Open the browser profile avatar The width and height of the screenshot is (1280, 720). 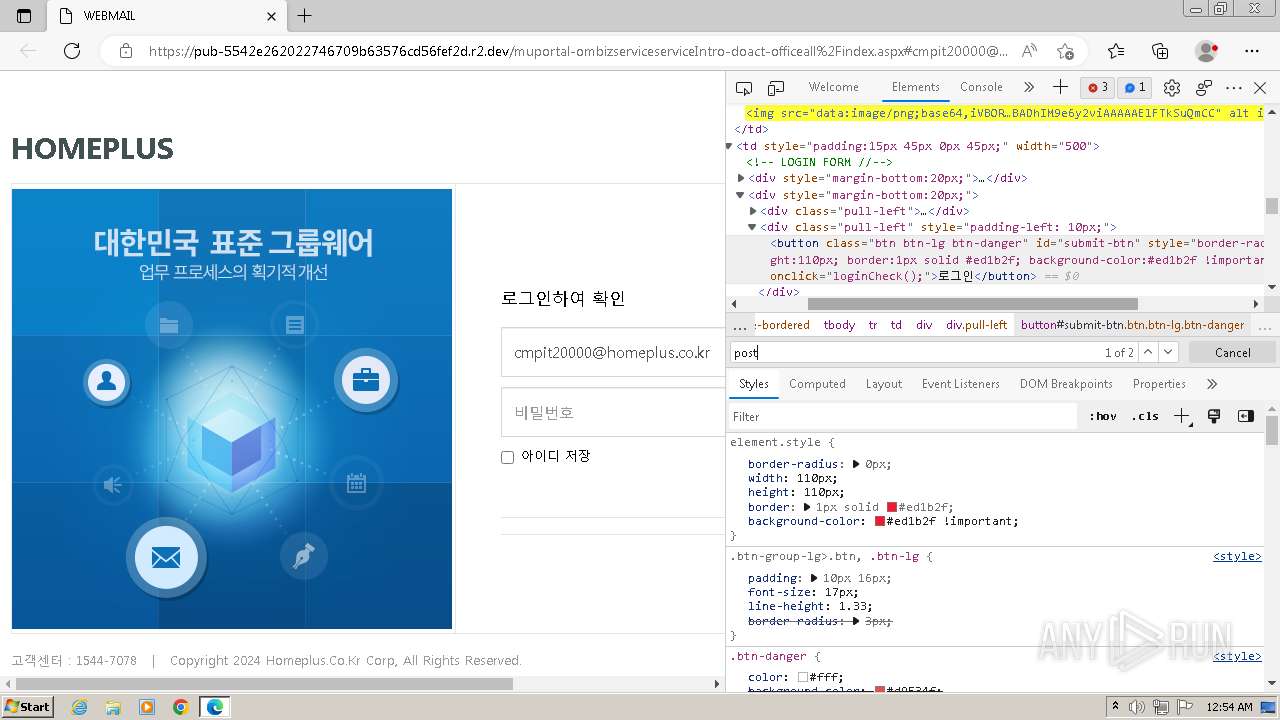click(1207, 51)
